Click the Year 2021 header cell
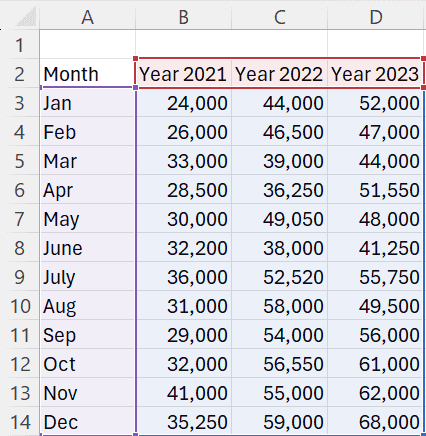This screenshot has width=426, height=436. click(183, 74)
